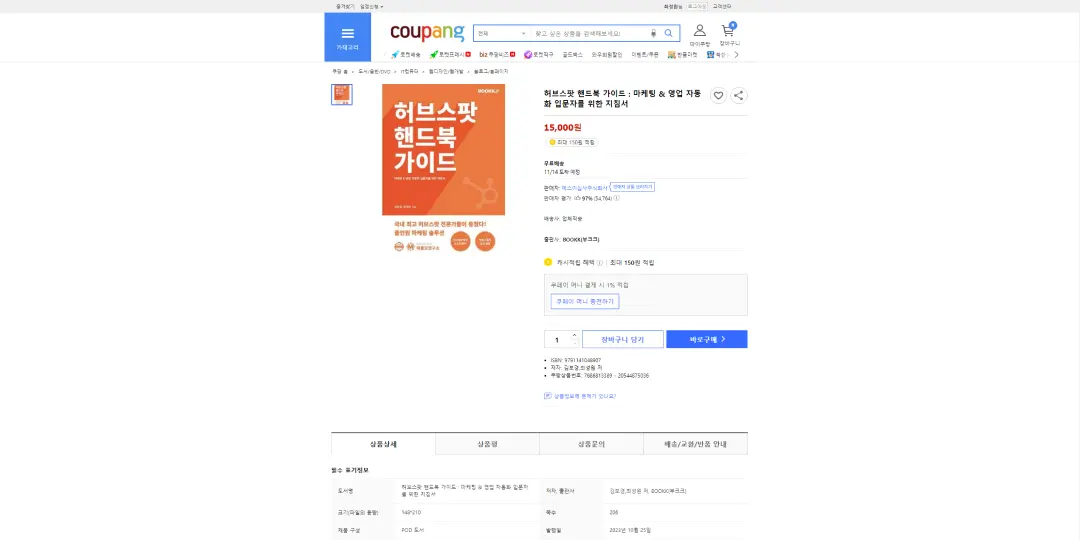Open the 카테고리 hamburger menu
The height and width of the screenshot is (540, 1080).
347,37
